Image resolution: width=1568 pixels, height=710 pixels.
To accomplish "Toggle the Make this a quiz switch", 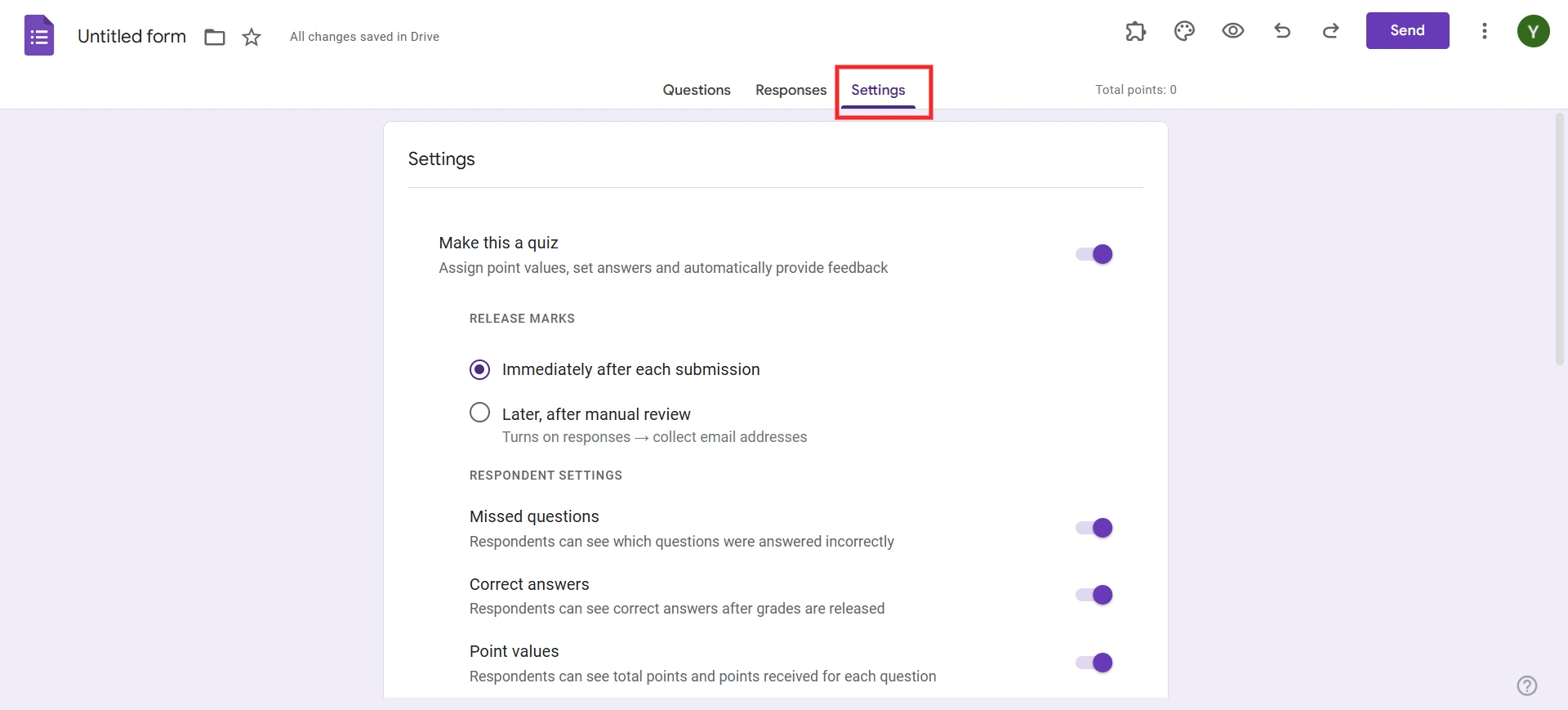I will click(1094, 254).
